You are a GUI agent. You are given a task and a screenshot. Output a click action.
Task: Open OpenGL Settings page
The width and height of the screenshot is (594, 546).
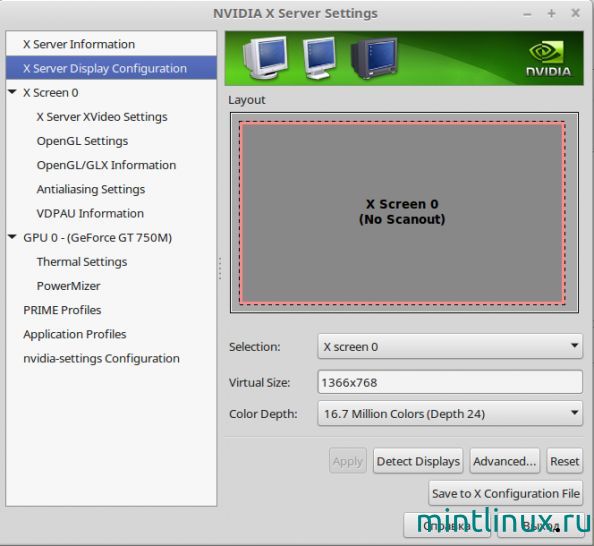82,141
